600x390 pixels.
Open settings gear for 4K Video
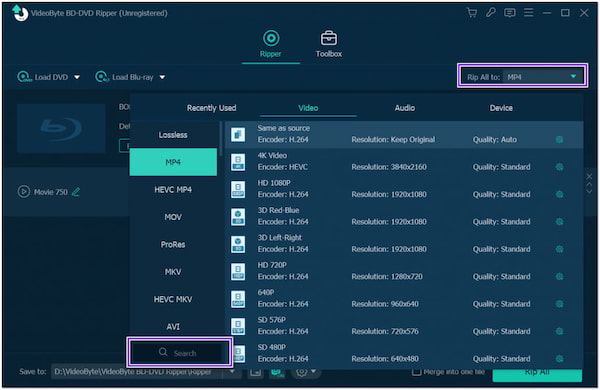click(559, 167)
